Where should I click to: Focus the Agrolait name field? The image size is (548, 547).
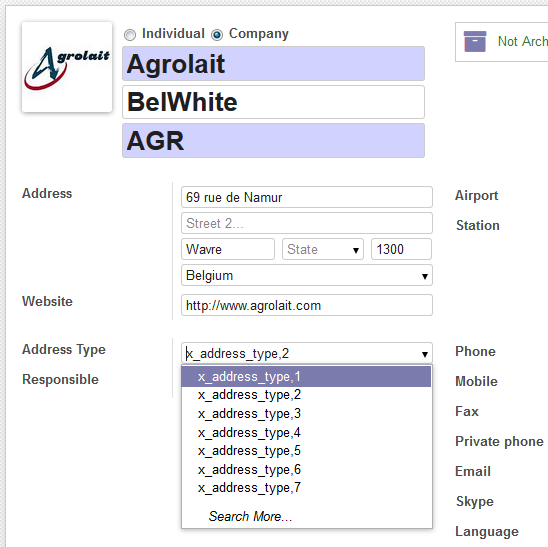point(273,64)
